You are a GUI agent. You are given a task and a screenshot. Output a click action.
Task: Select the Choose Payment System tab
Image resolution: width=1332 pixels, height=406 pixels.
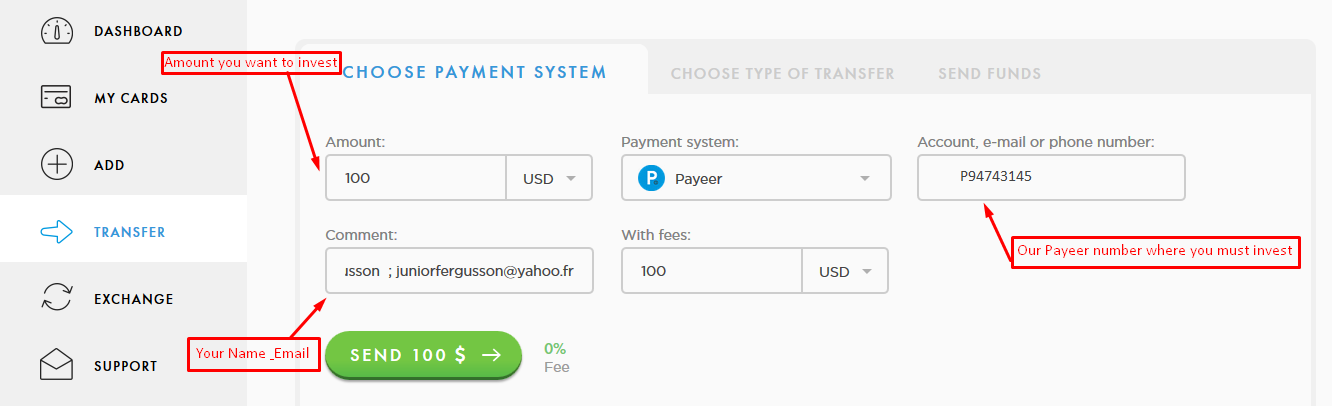click(x=474, y=72)
